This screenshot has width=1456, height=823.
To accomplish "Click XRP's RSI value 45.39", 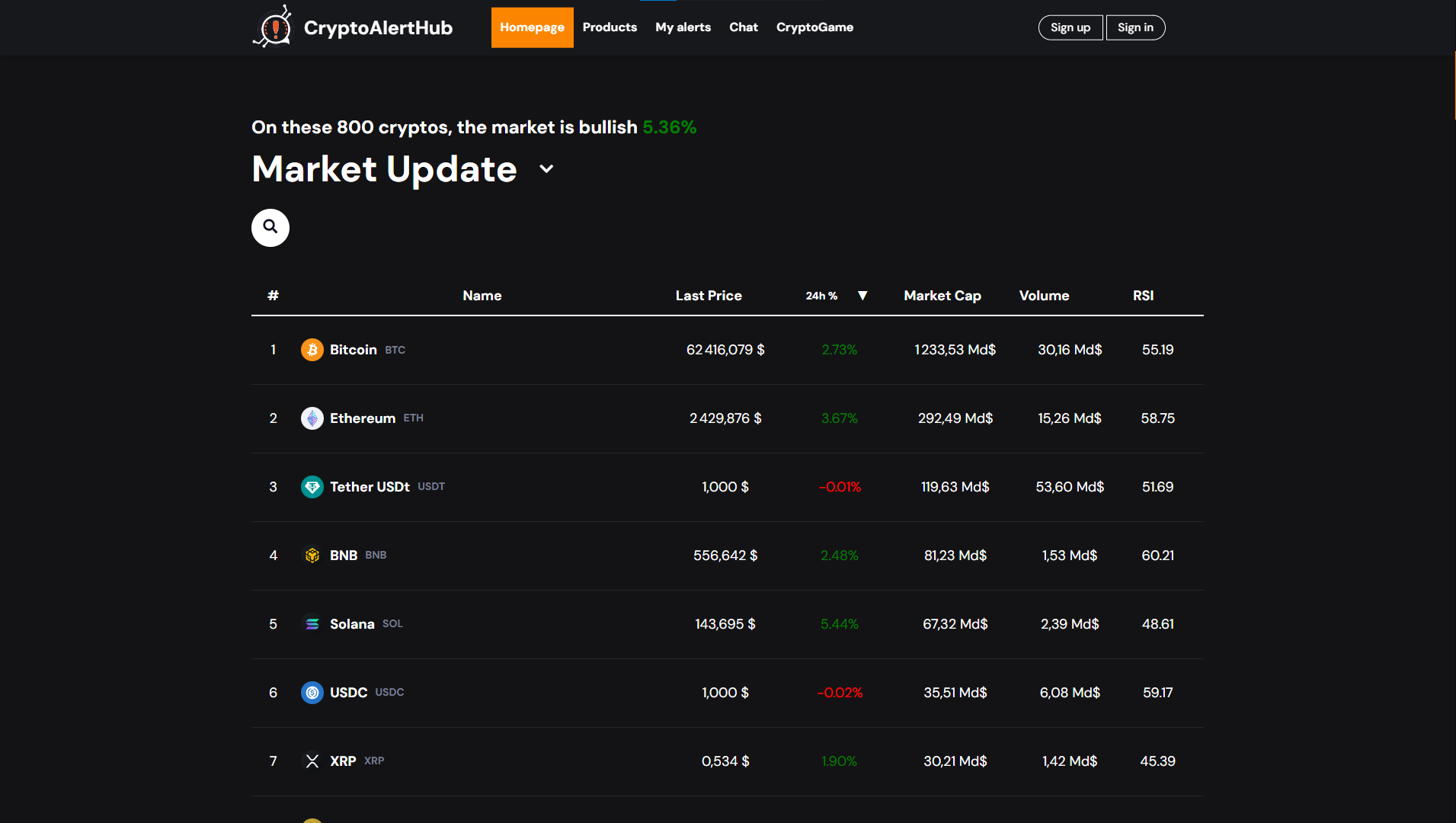I will click(1158, 761).
